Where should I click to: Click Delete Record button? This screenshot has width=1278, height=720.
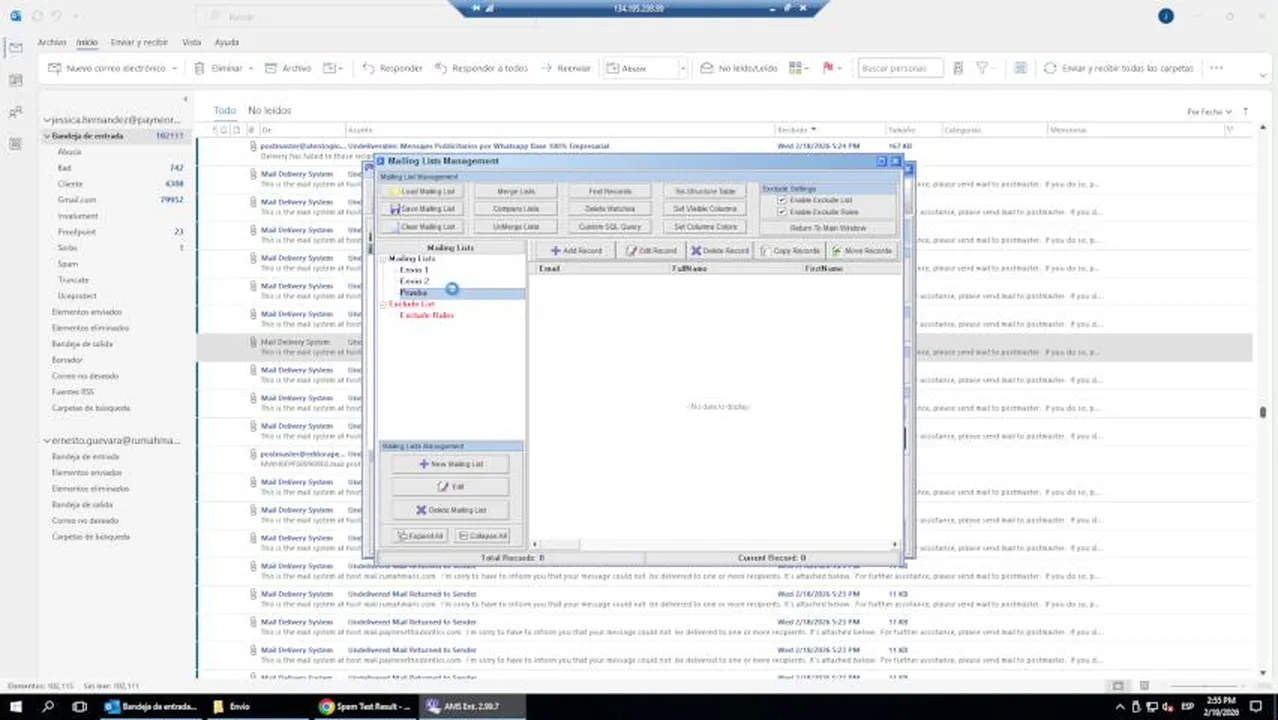[x=720, y=251]
